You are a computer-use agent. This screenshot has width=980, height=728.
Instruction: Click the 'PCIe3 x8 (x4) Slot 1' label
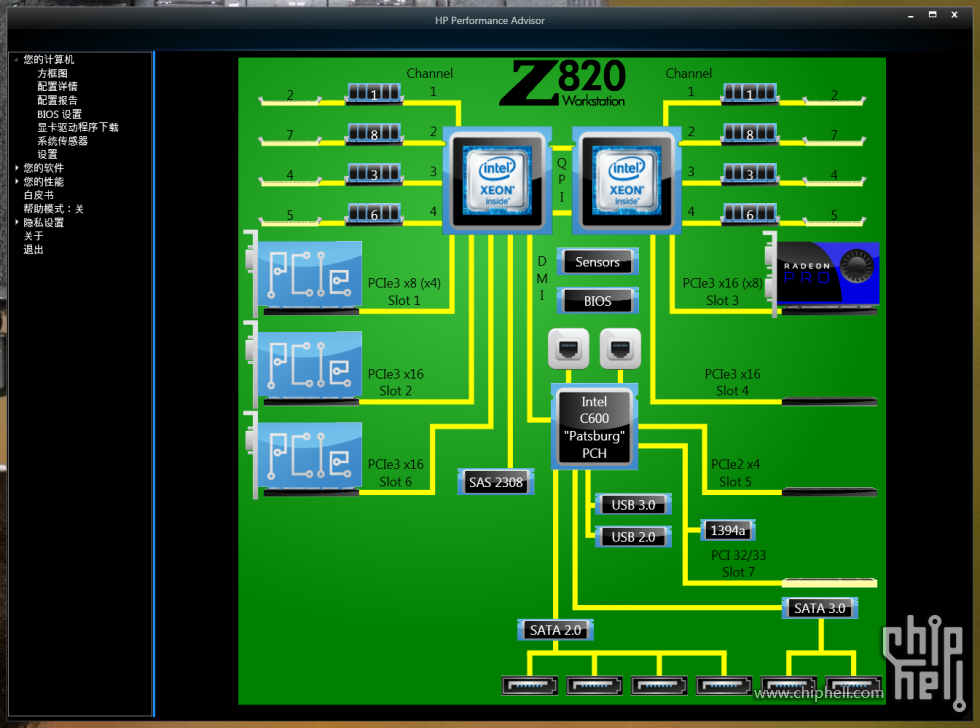[x=404, y=292]
